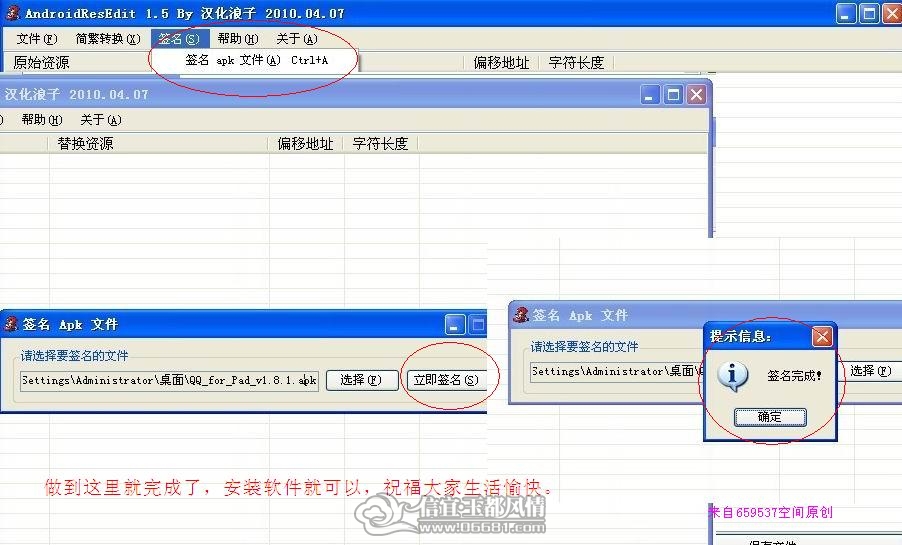Click path field in right signing dialog
Screen dimensions: 902x545
point(616,371)
